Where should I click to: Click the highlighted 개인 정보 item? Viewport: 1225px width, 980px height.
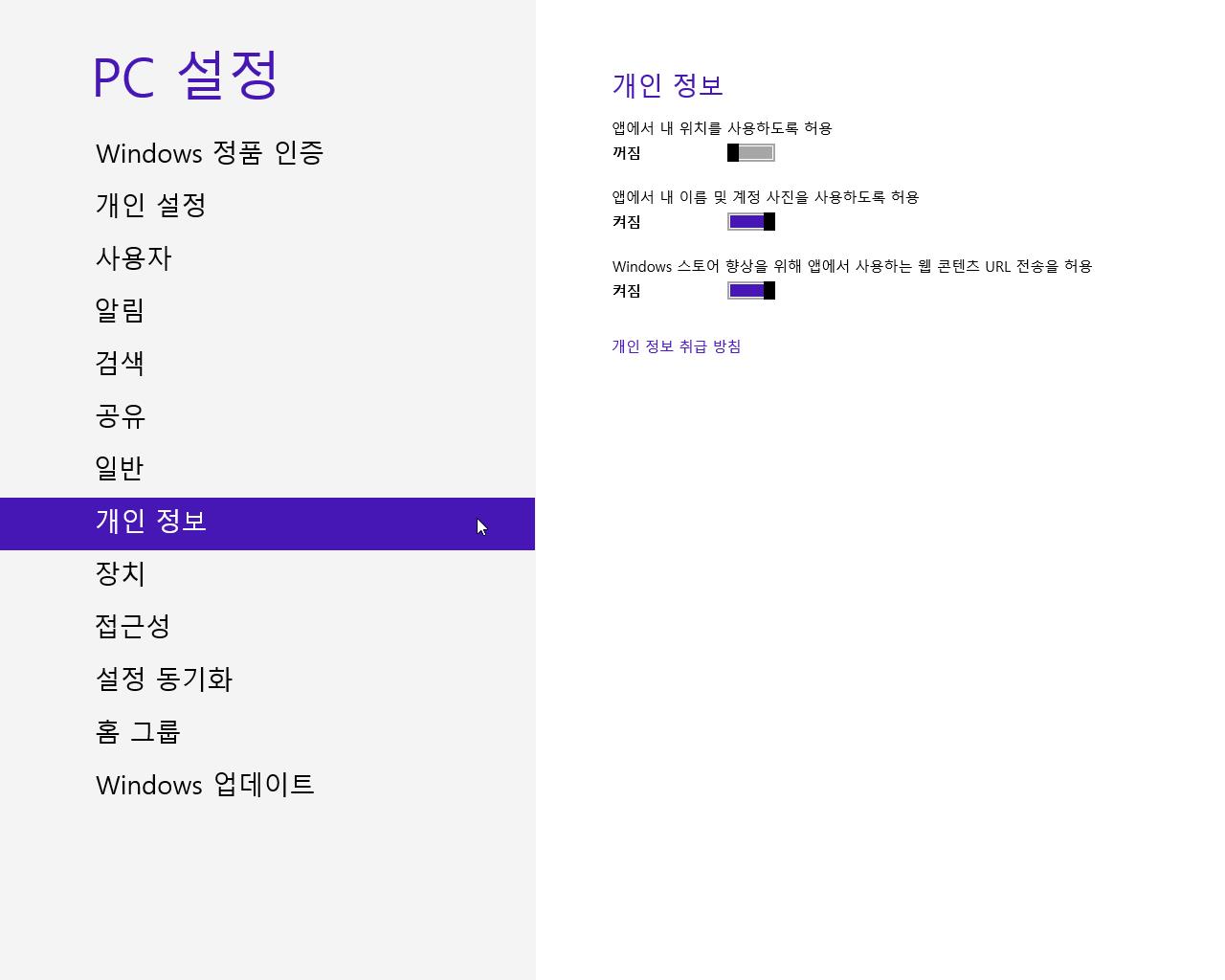[x=267, y=523]
